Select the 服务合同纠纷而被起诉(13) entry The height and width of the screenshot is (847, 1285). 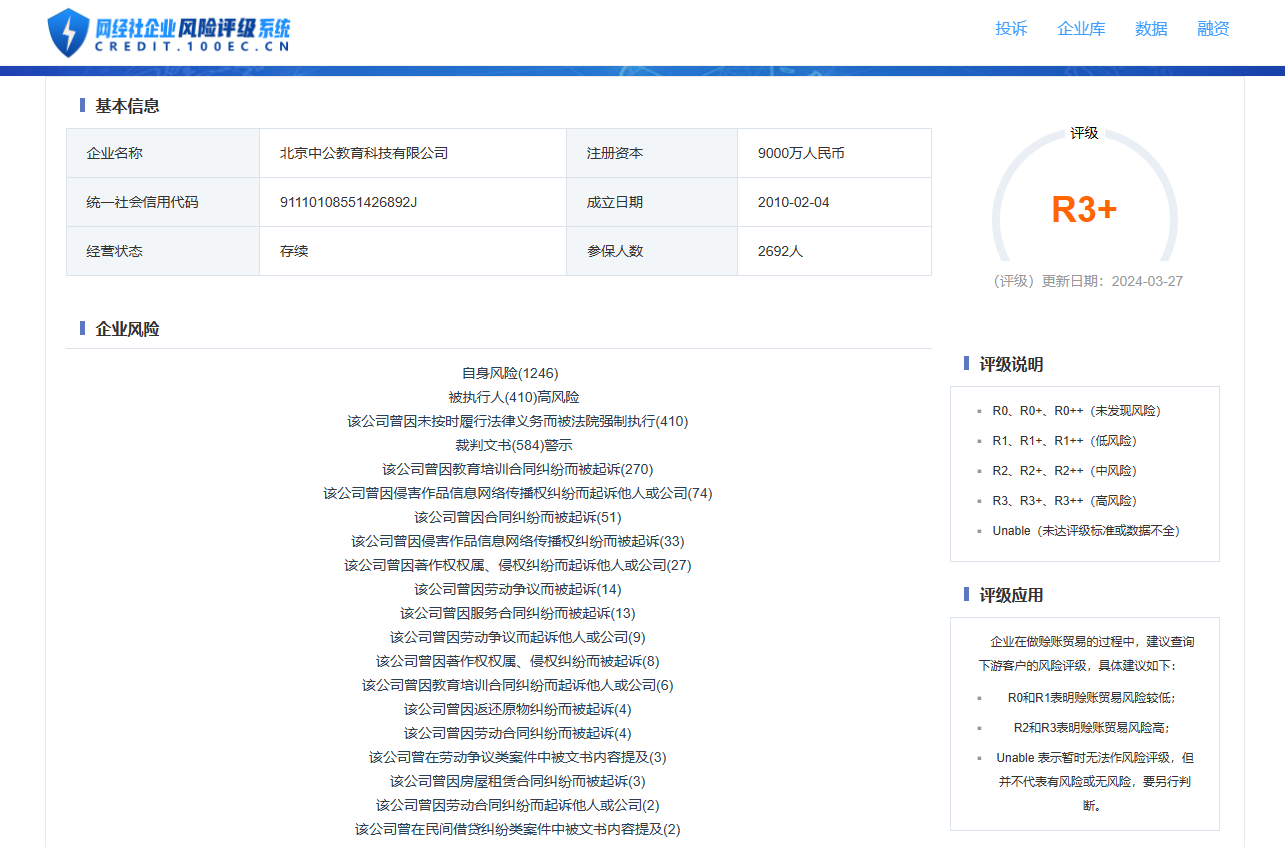click(x=517, y=613)
